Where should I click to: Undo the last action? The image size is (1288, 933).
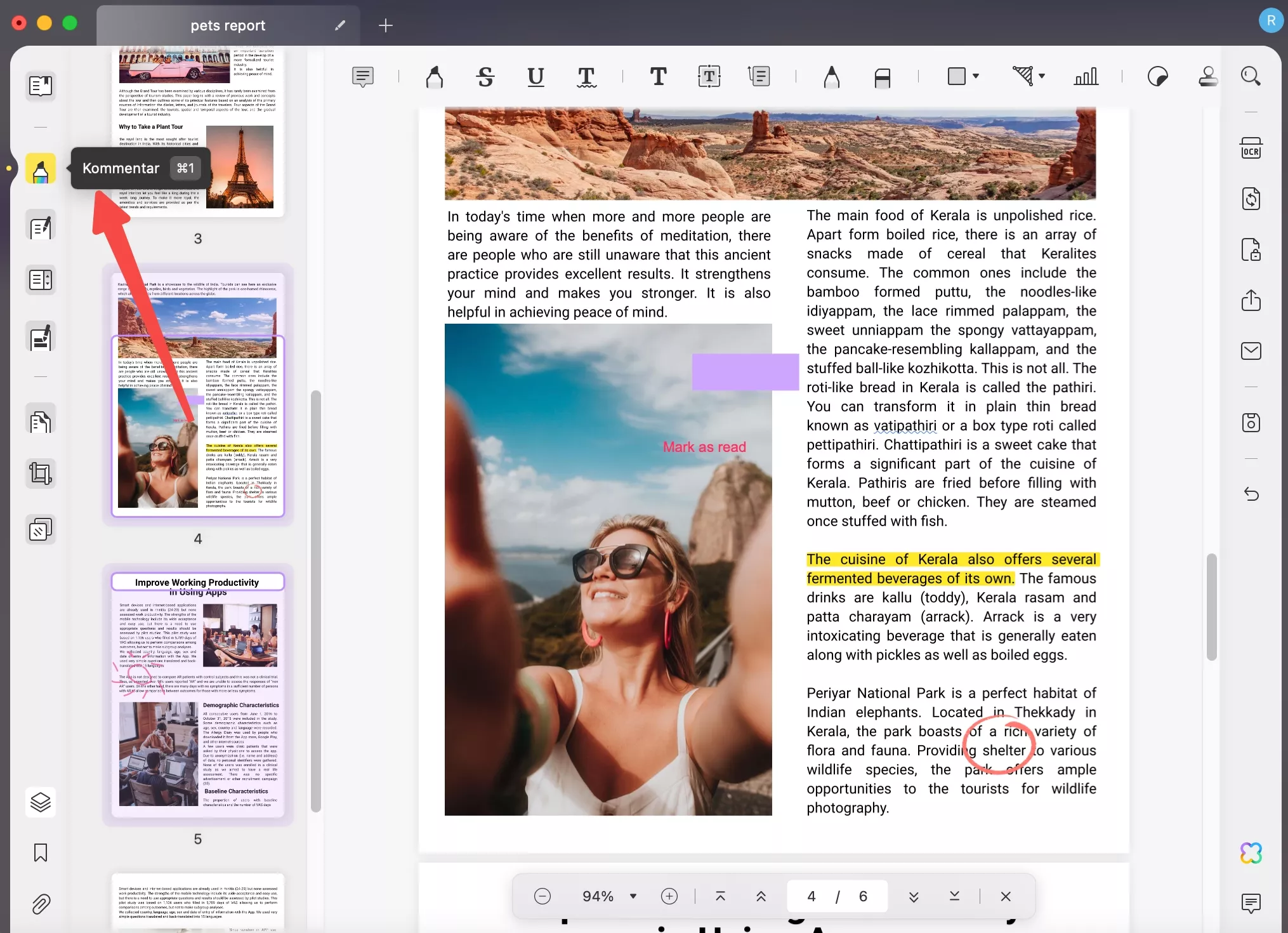tap(1251, 494)
